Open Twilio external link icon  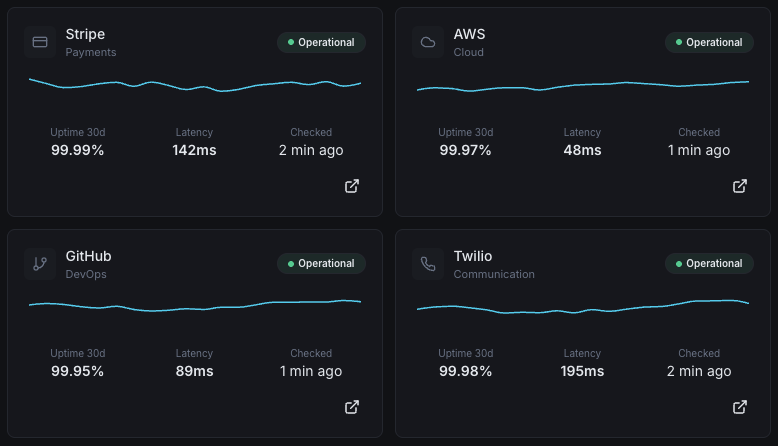[740, 407]
